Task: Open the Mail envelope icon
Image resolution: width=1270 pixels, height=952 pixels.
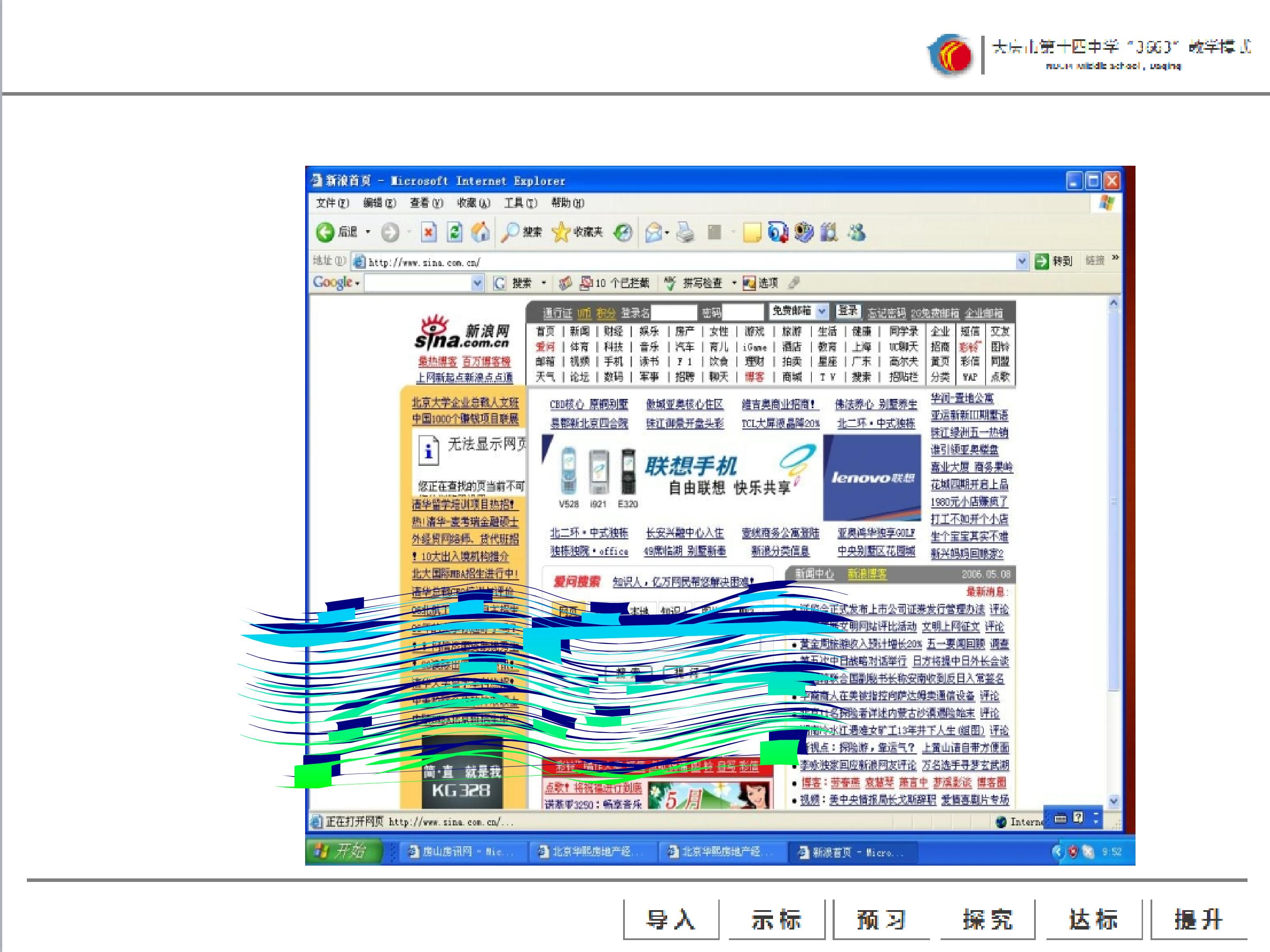Action: [x=654, y=232]
